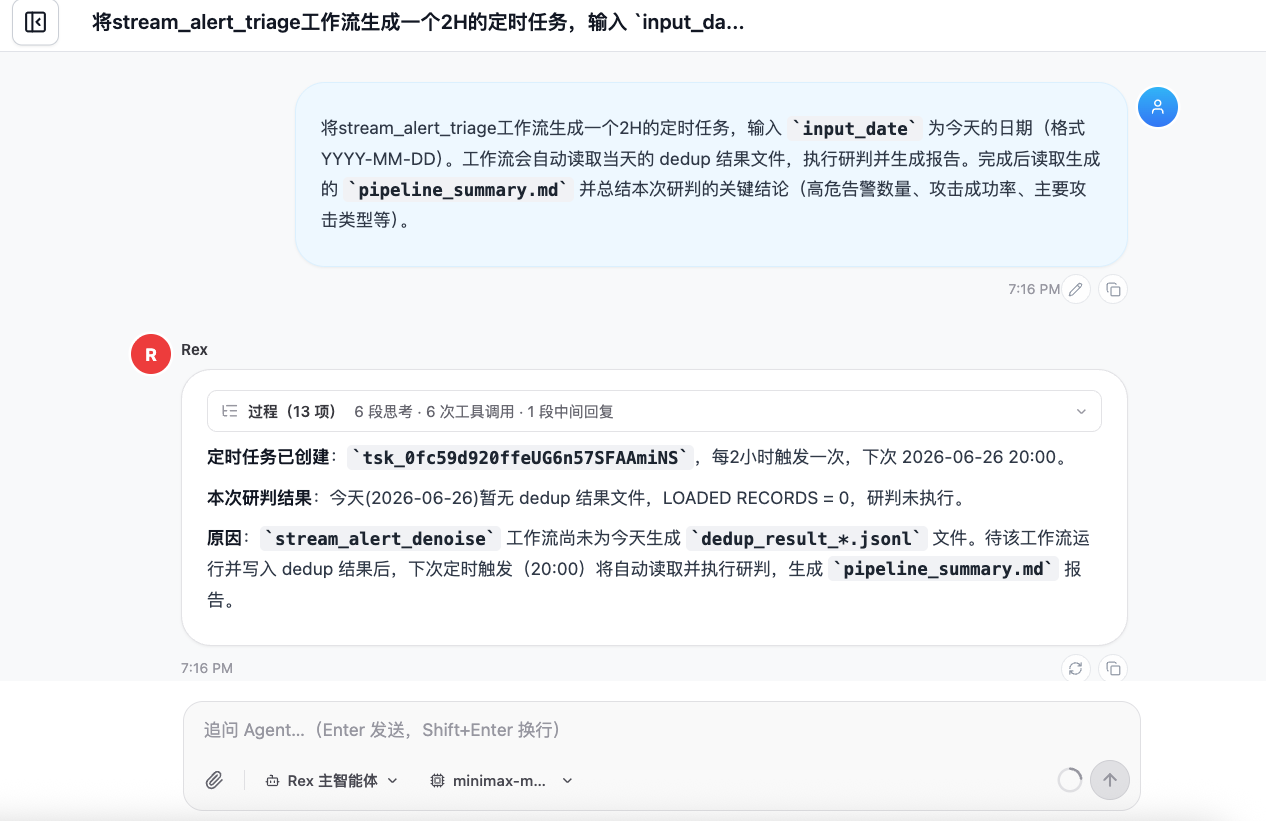Expand the 过程（13 项）process panel
This screenshot has width=1266, height=821.
tap(654, 411)
